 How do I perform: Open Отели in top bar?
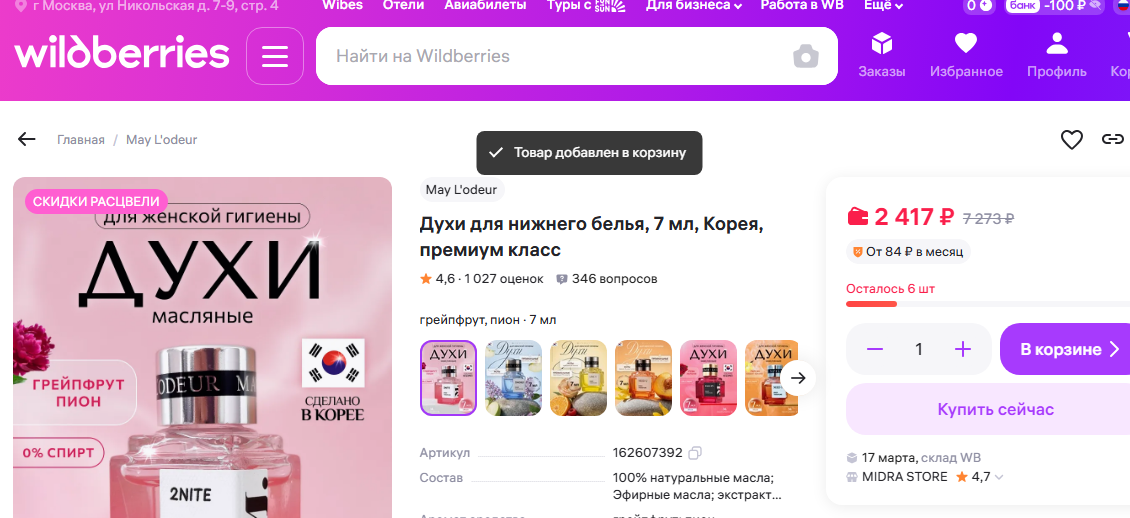tap(404, 6)
